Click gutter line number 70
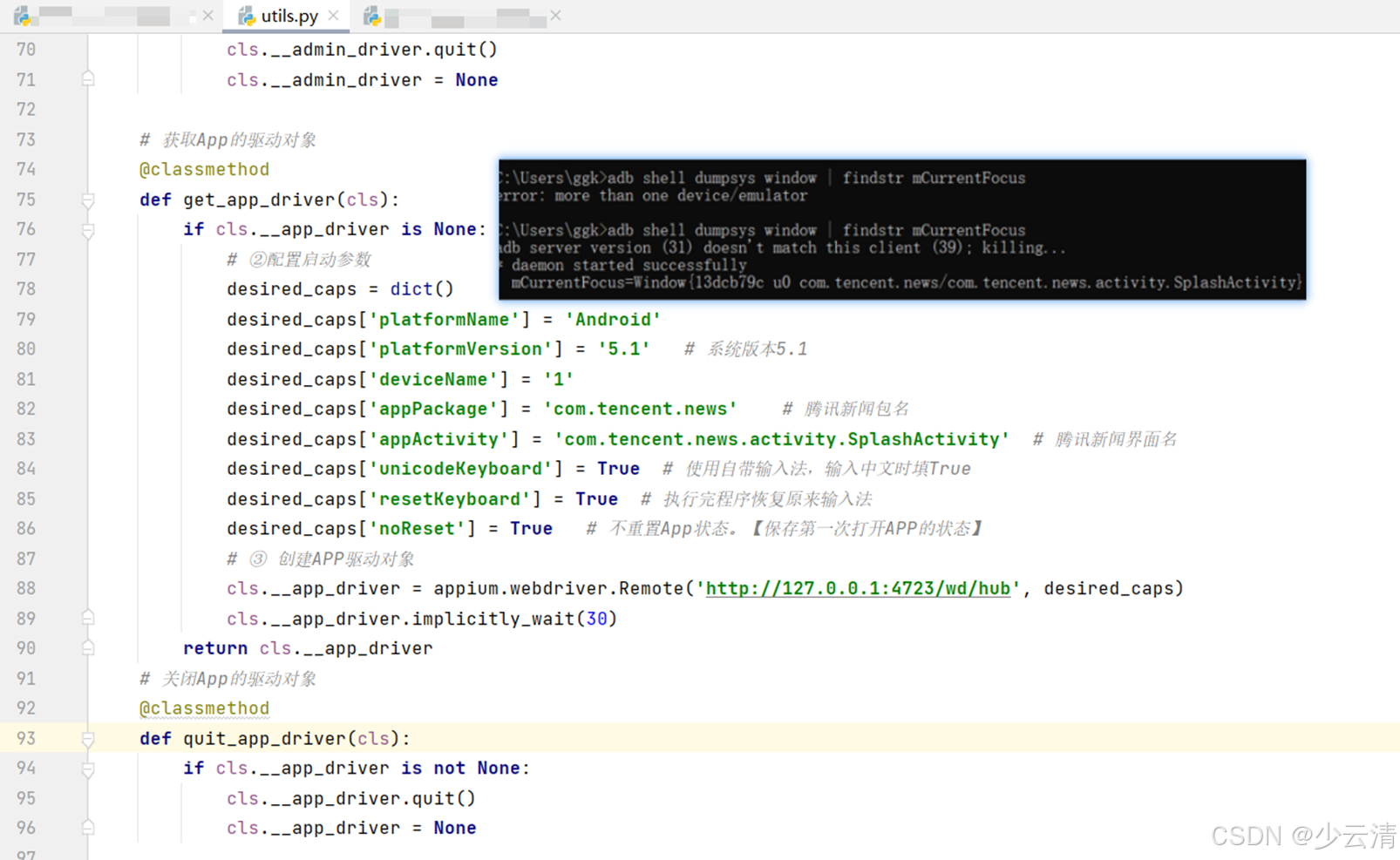This screenshot has width=1400, height=860. [x=26, y=50]
